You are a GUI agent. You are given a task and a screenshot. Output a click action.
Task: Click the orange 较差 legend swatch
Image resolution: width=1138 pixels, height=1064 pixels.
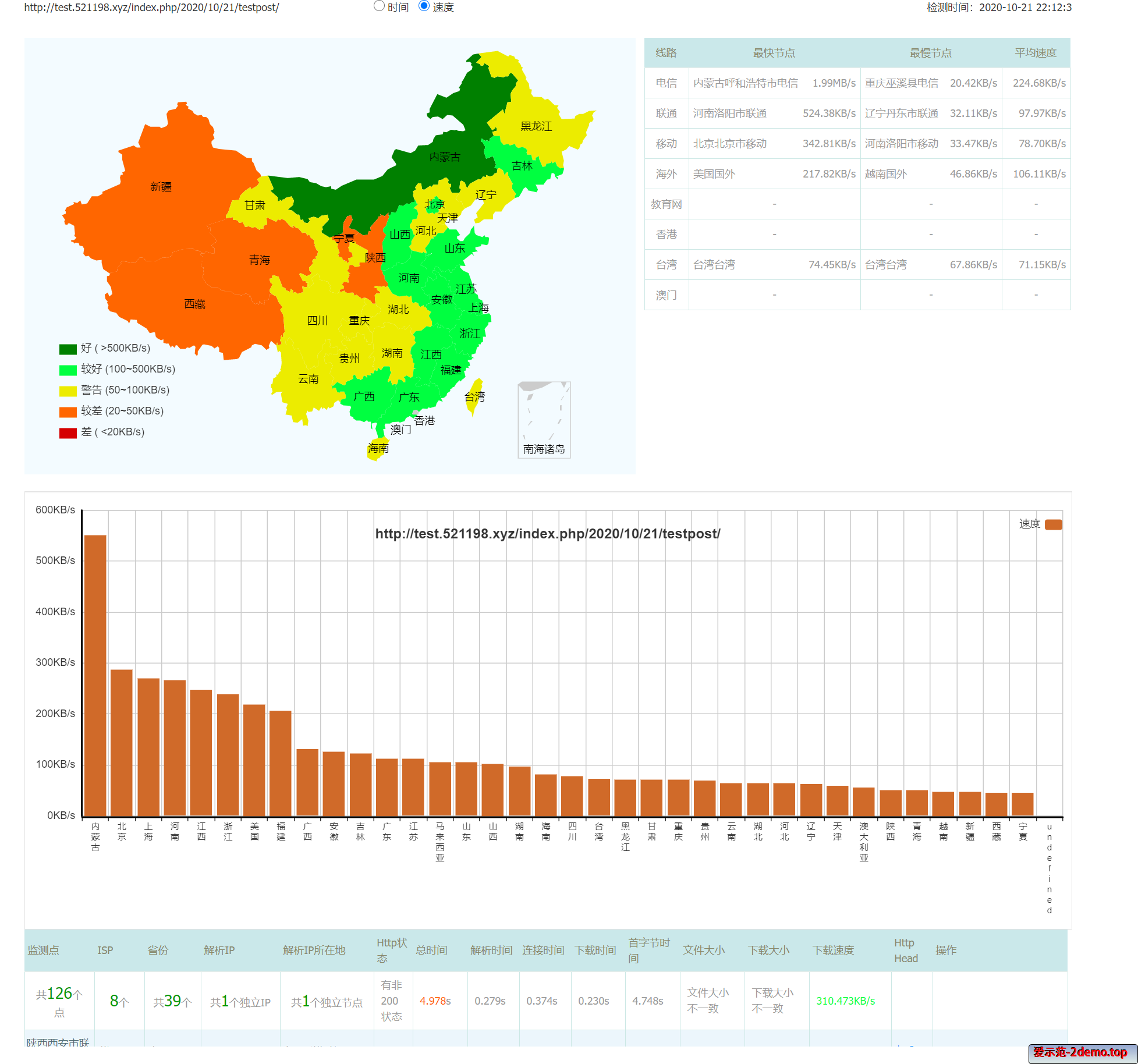(x=68, y=412)
